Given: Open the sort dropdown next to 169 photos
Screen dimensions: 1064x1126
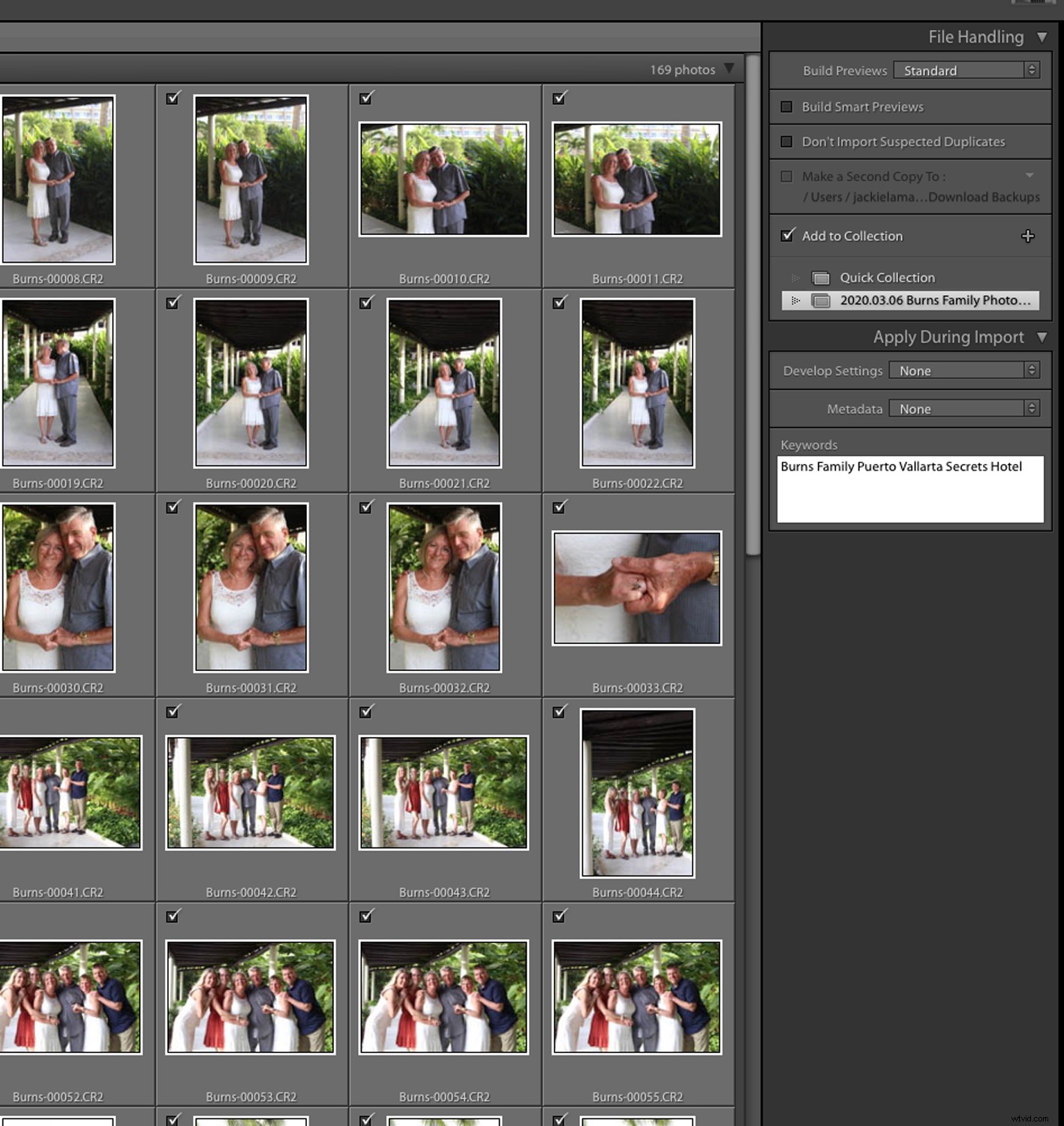Looking at the screenshot, I should [730, 69].
